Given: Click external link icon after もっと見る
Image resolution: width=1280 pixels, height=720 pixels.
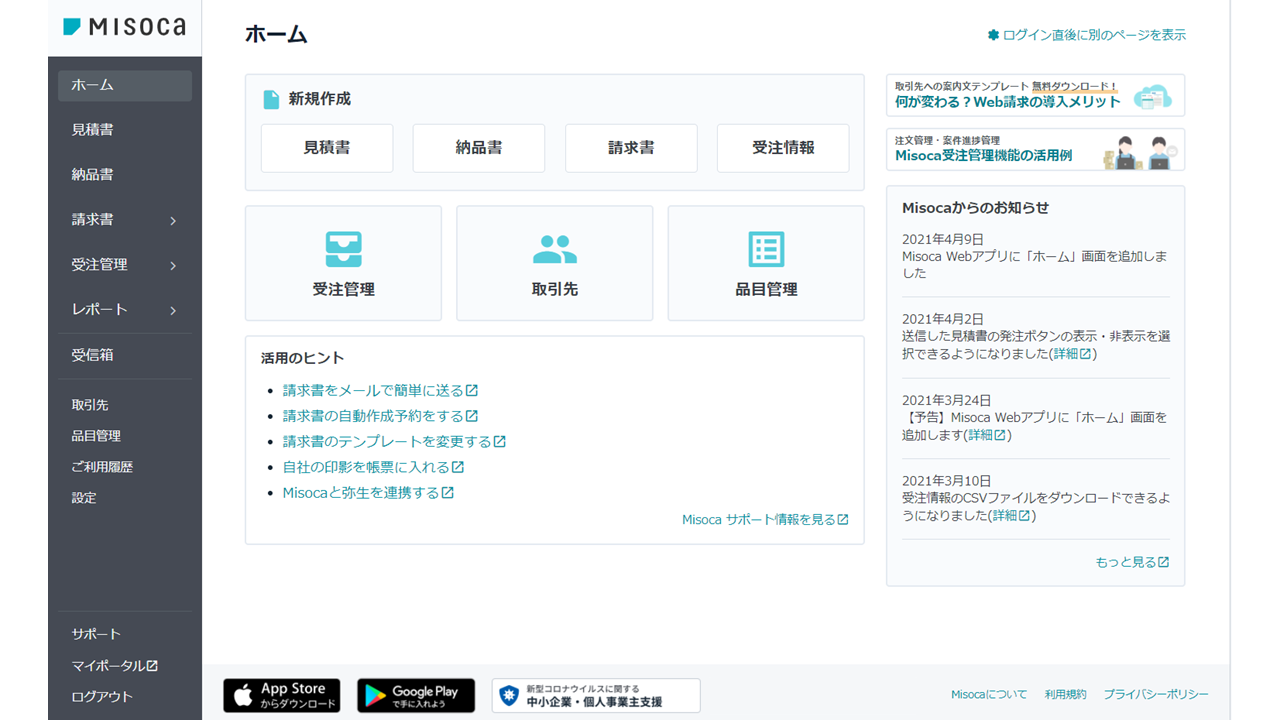Looking at the screenshot, I should pyautogui.click(x=1163, y=563).
